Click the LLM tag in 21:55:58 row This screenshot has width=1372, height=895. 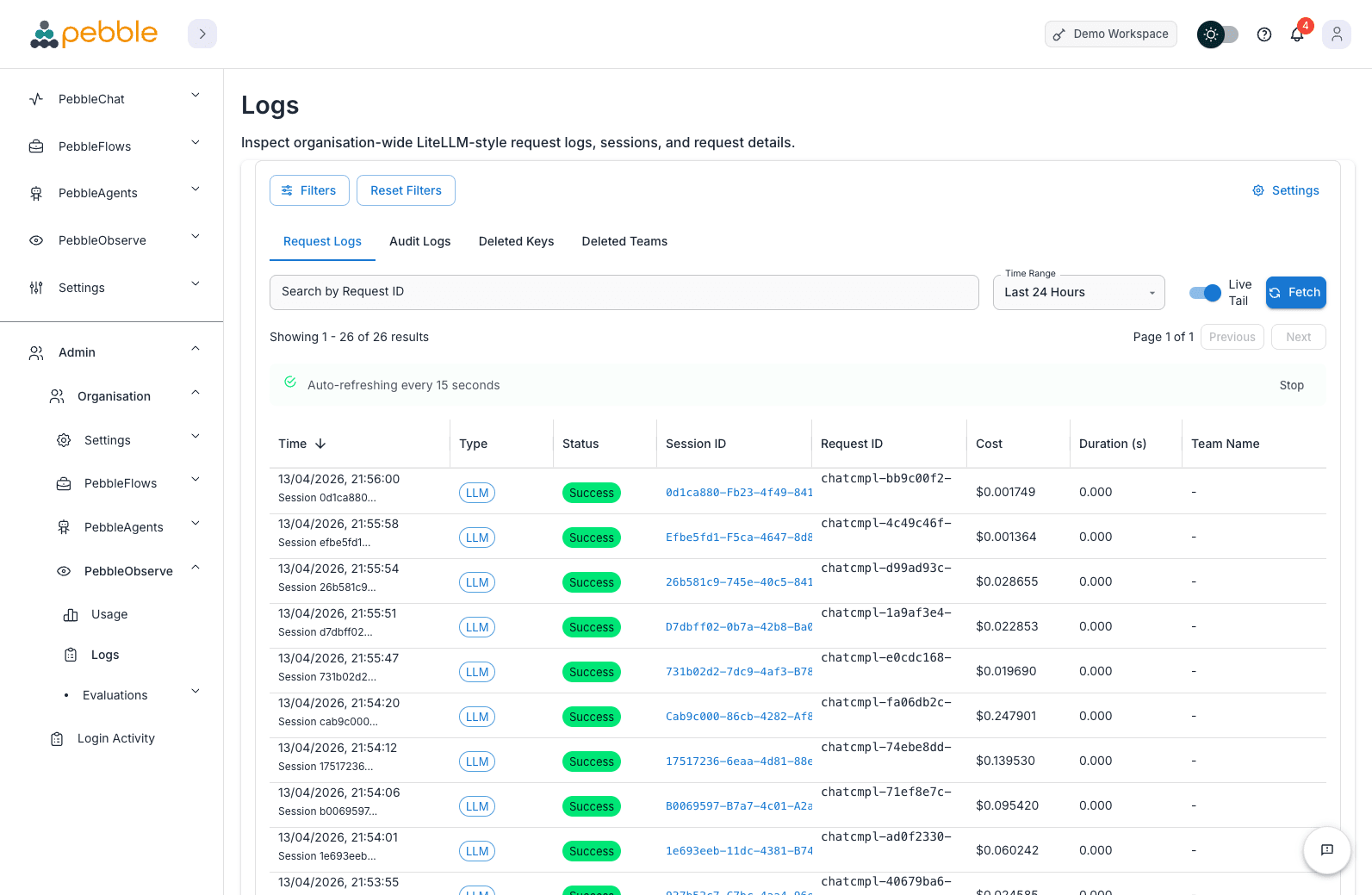(477, 538)
